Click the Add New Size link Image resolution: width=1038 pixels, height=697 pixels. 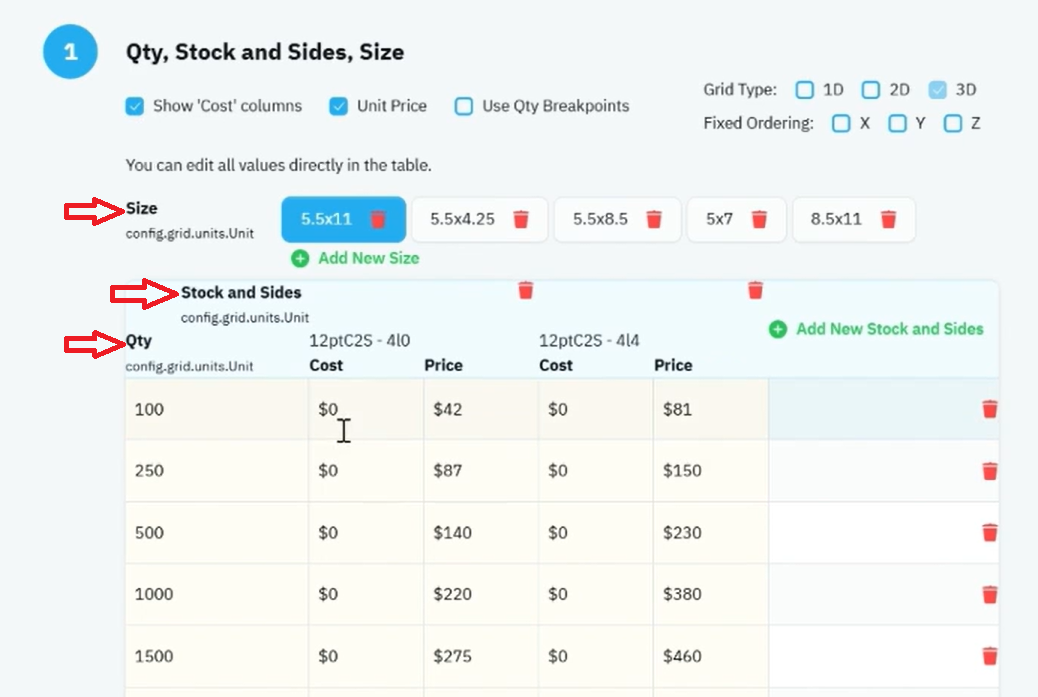pyautogui.click(x=369, y=258)
